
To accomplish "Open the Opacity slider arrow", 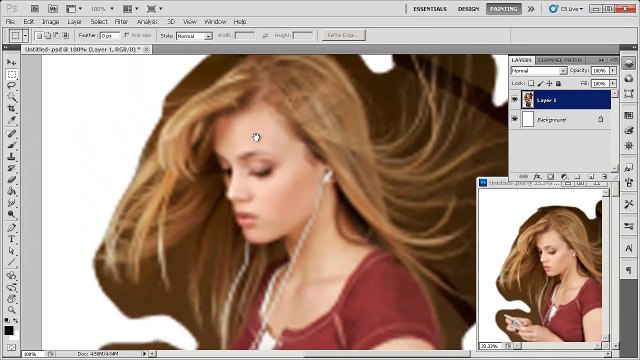I will pyautogui.click(x=613, y=71).
